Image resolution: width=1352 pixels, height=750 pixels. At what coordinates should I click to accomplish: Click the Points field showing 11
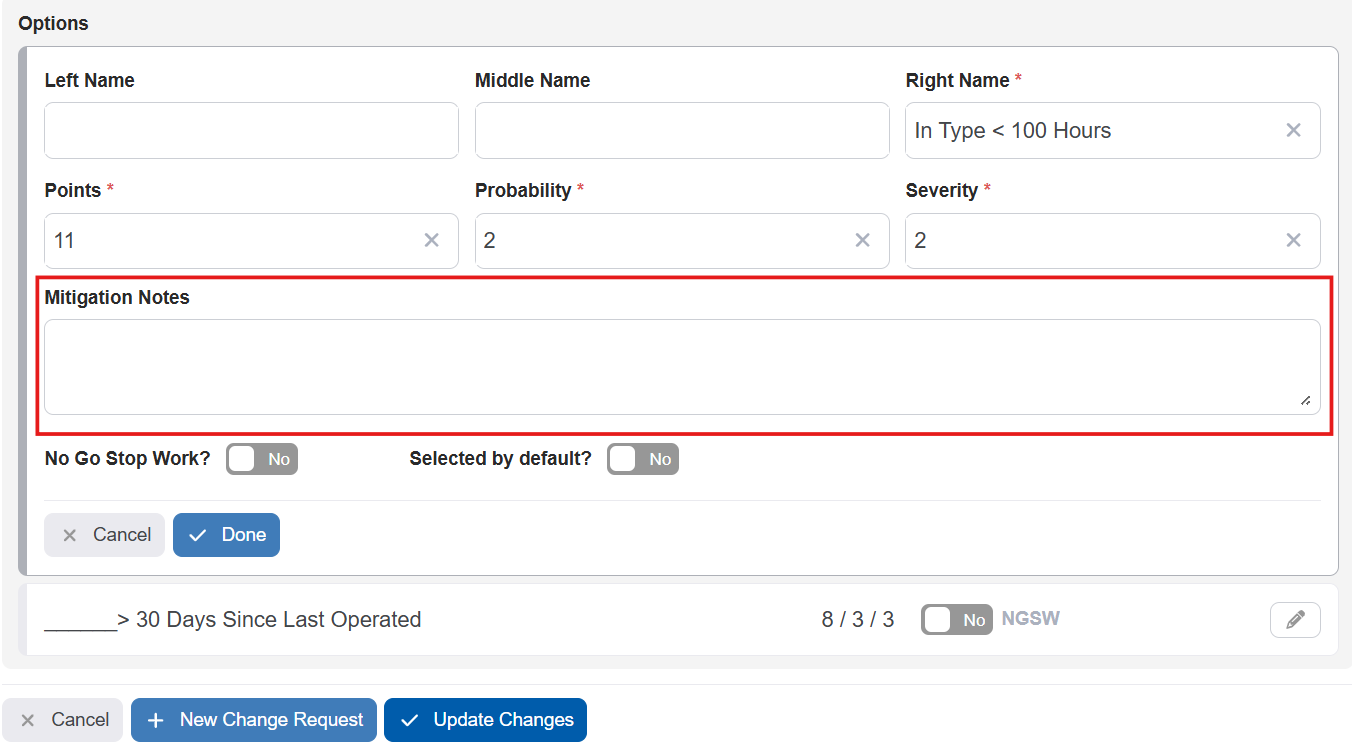[230, 241]
